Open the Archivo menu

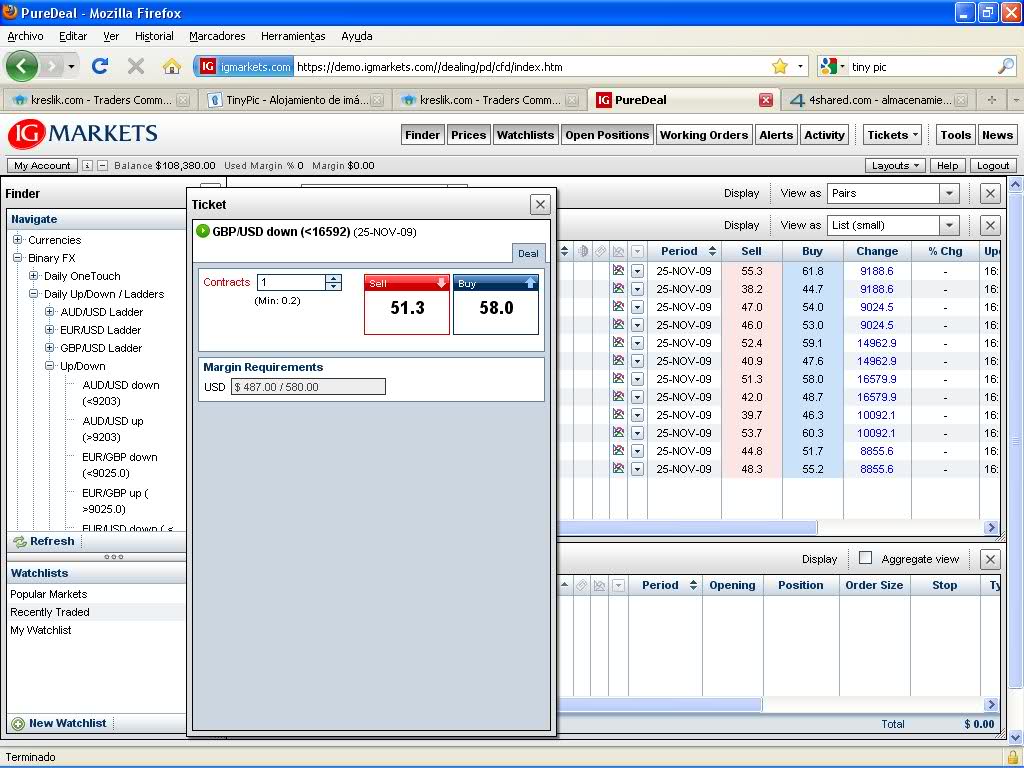25,36
